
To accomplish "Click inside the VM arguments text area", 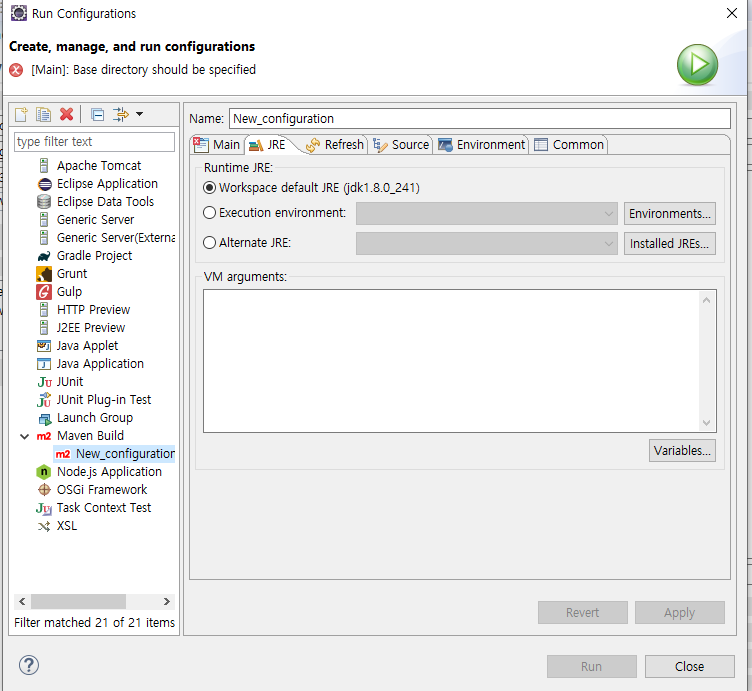I will 451,361.
